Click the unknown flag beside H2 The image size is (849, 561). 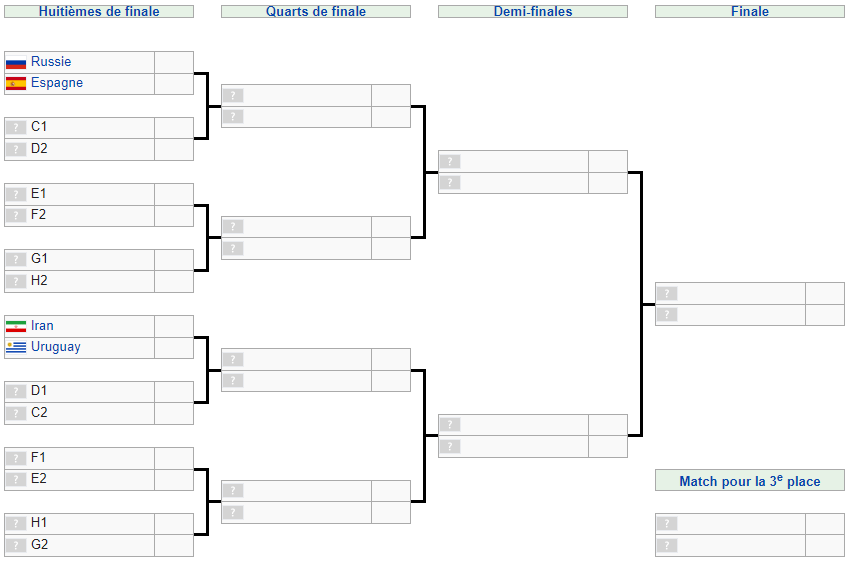point(16,282)
